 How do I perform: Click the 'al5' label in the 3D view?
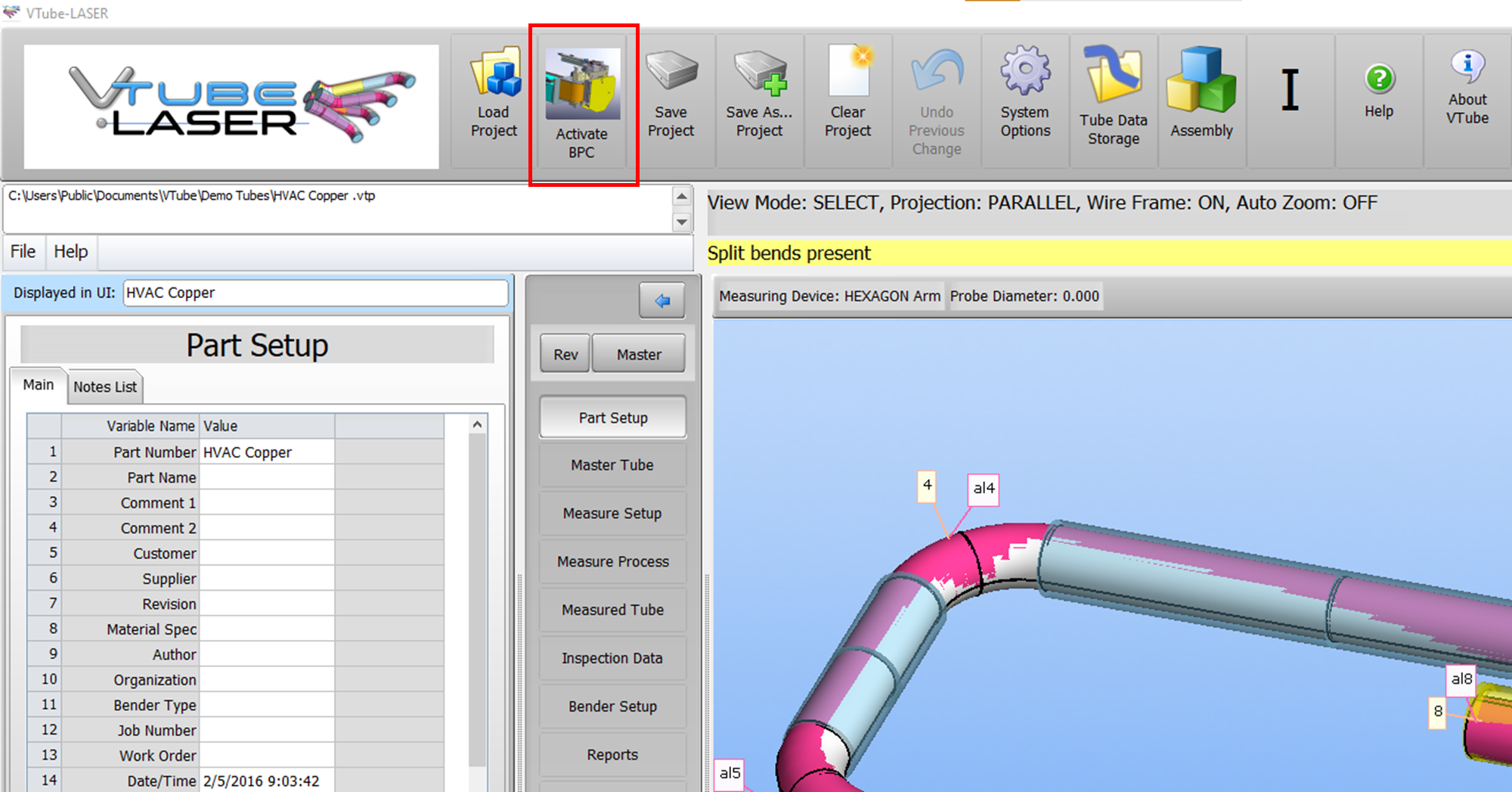point(730,773)
